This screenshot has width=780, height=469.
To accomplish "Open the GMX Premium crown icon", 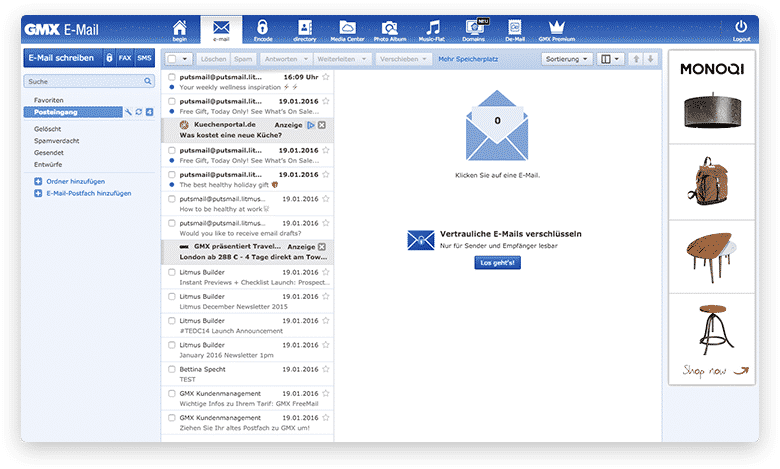I will click(x=555, y=29).
